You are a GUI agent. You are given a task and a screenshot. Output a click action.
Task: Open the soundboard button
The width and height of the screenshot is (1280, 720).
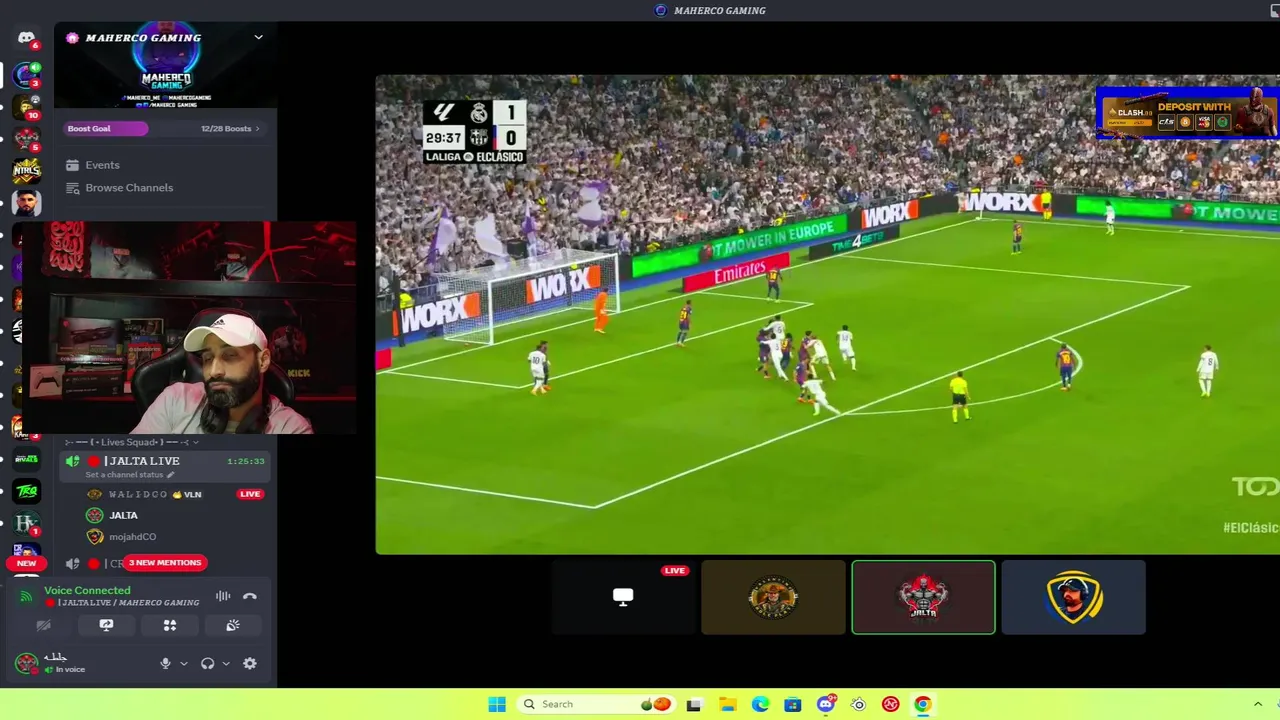pos(233,625)
